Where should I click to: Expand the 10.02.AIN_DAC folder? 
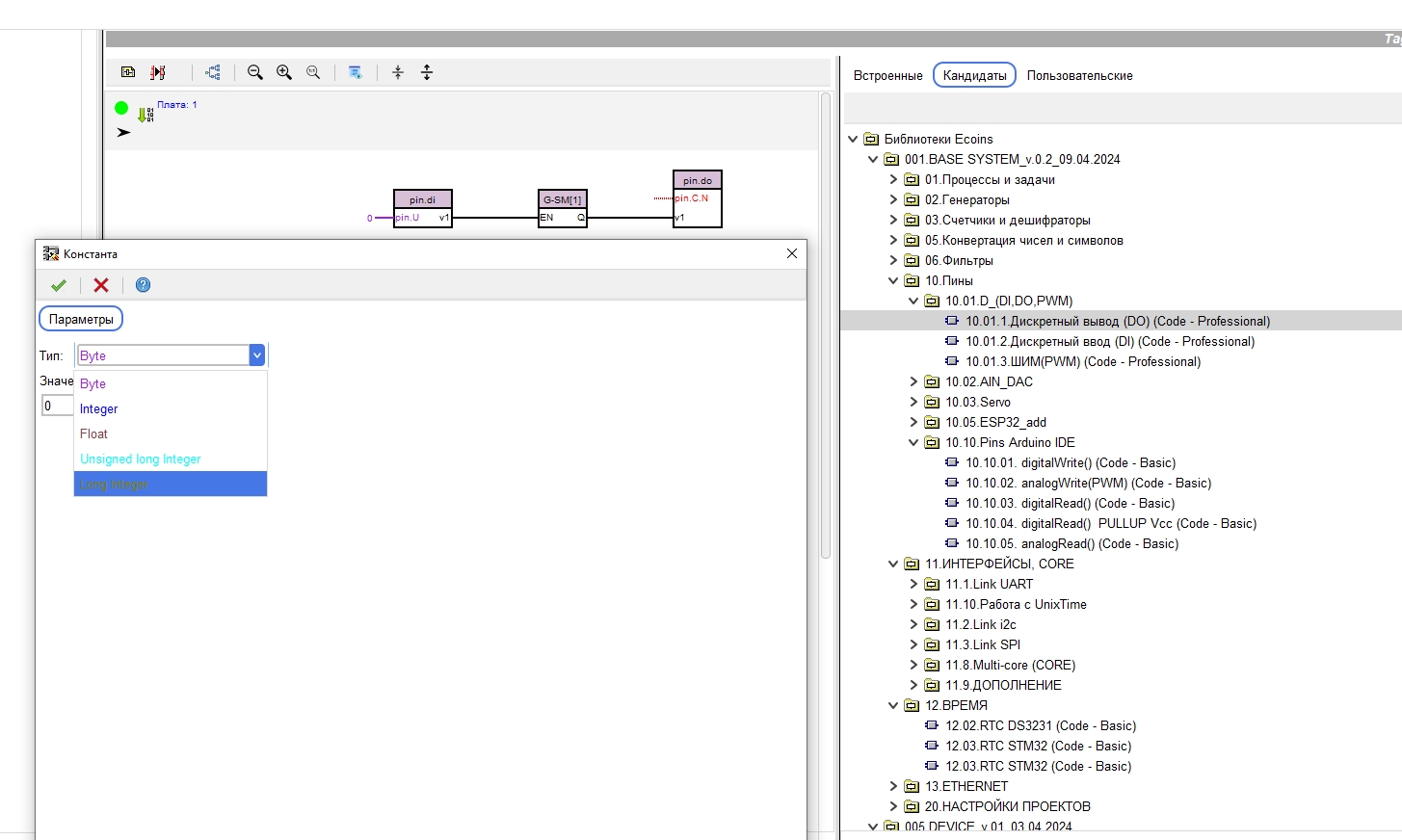(913, 382)
